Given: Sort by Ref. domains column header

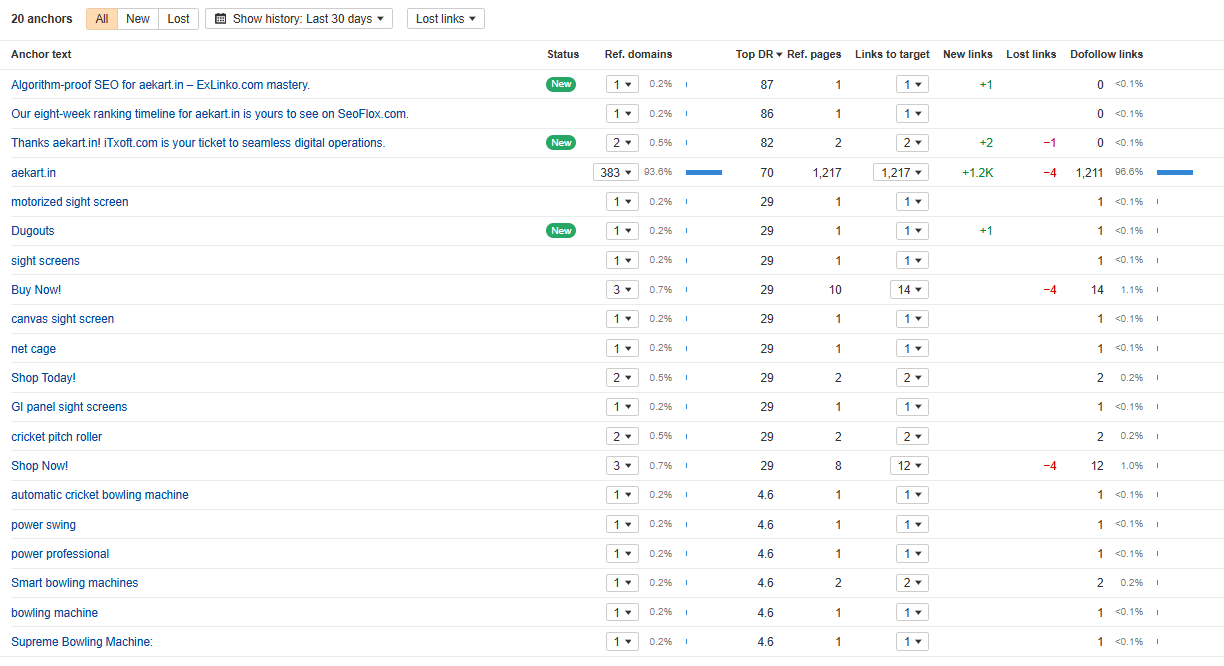Looking at the screenshot, I should [x=638, y=54].
